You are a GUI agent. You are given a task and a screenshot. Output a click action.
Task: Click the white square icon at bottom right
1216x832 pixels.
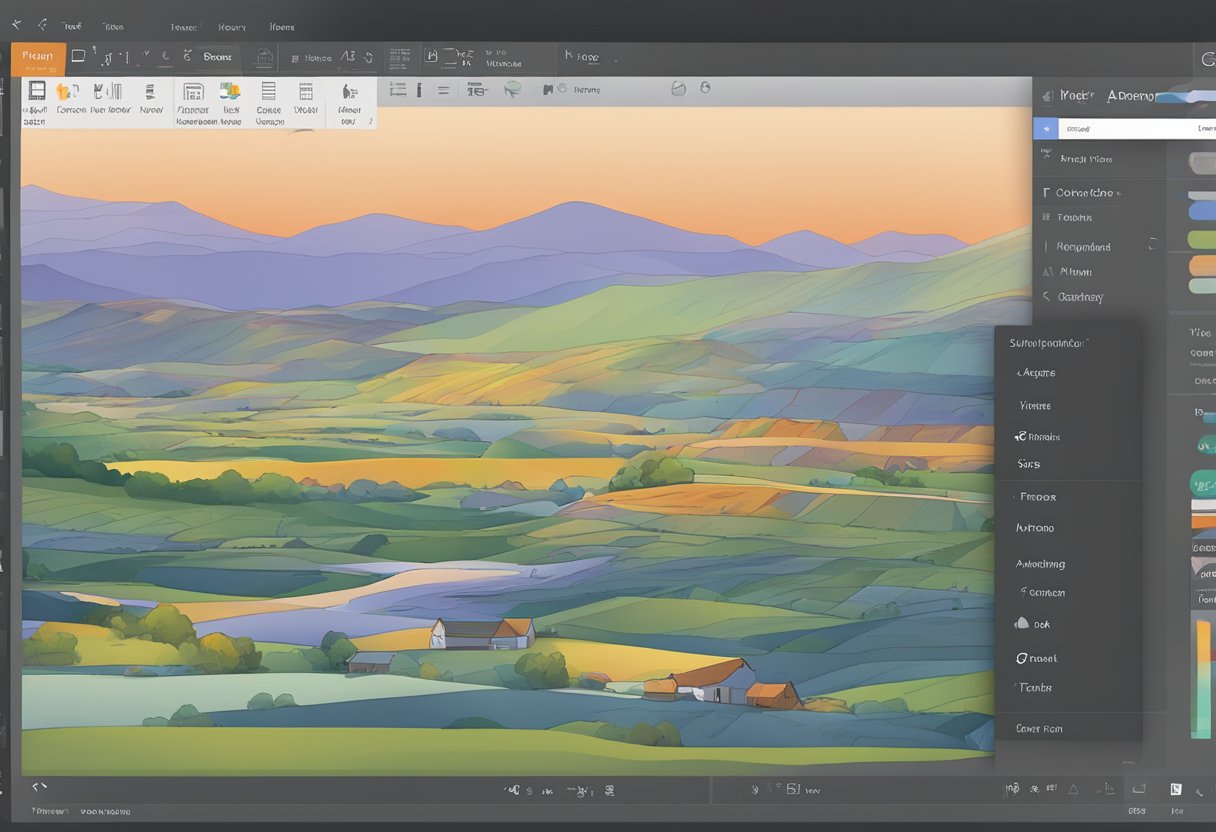click(1176, 789)
